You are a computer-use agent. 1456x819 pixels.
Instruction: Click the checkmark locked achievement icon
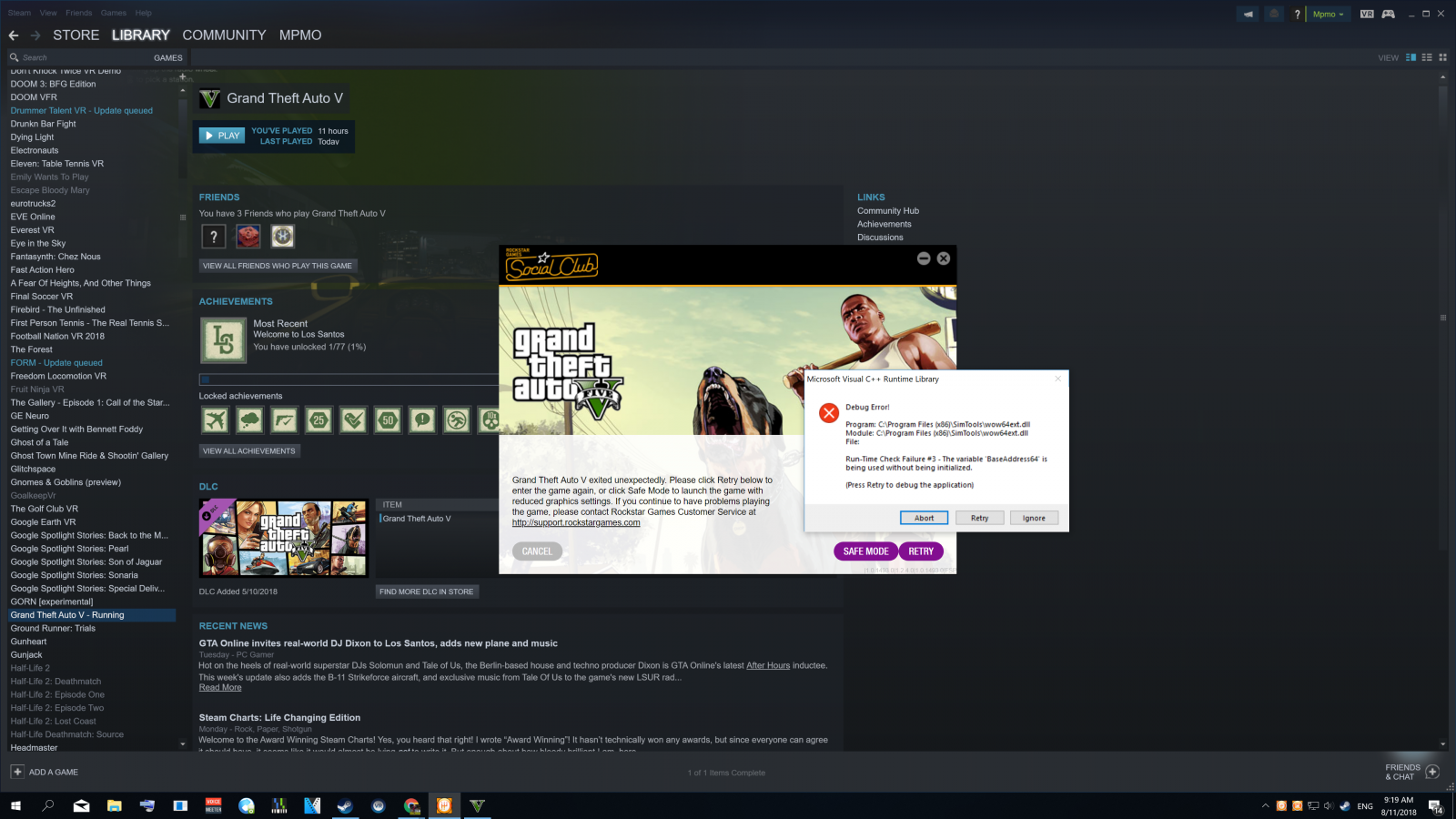(x=354, y=420)
